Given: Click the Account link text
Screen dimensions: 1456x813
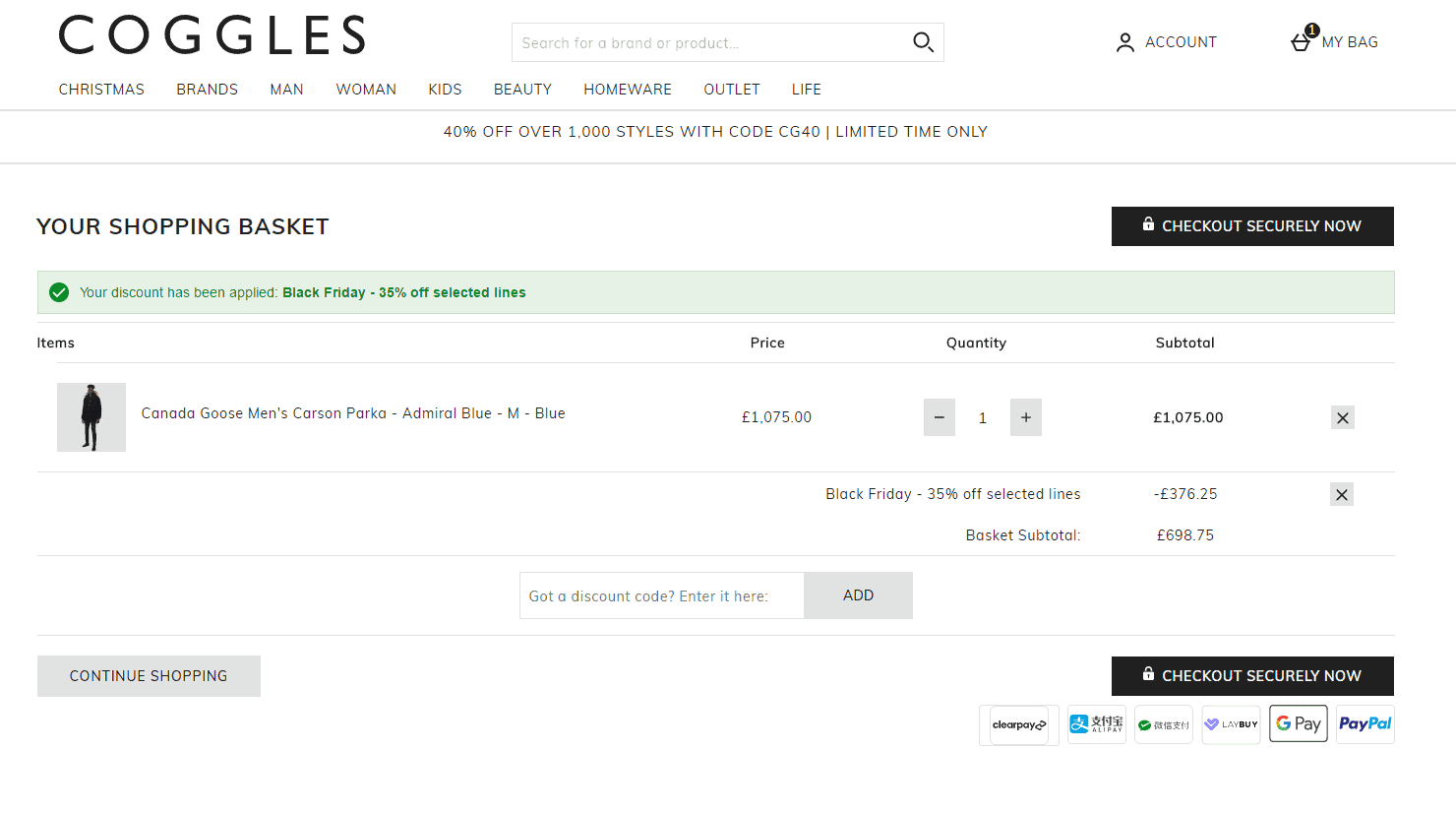Looking at the screenshot, I should coord(1181,42).
